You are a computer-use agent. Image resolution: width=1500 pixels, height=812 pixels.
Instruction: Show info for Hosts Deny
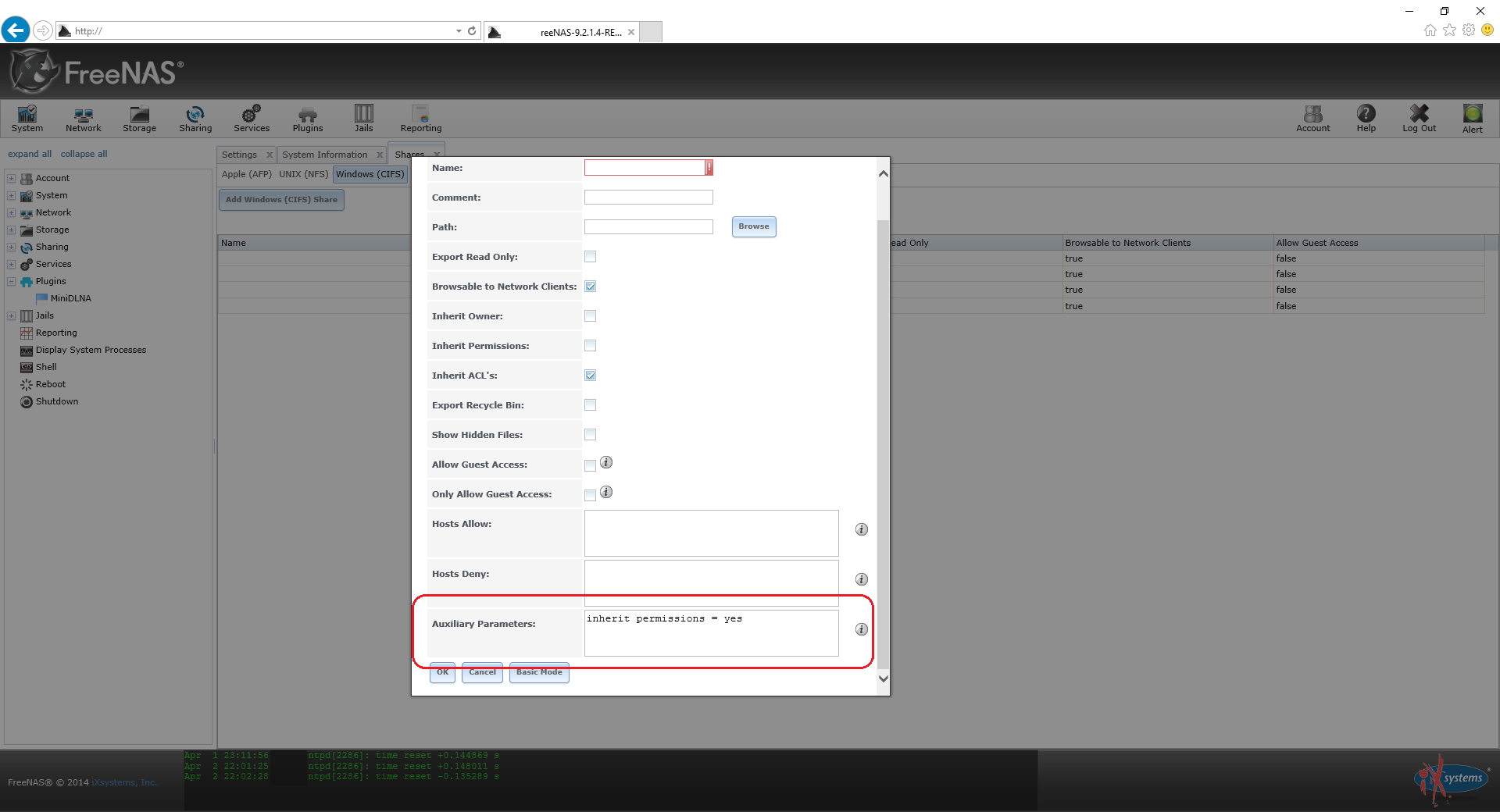862,579
